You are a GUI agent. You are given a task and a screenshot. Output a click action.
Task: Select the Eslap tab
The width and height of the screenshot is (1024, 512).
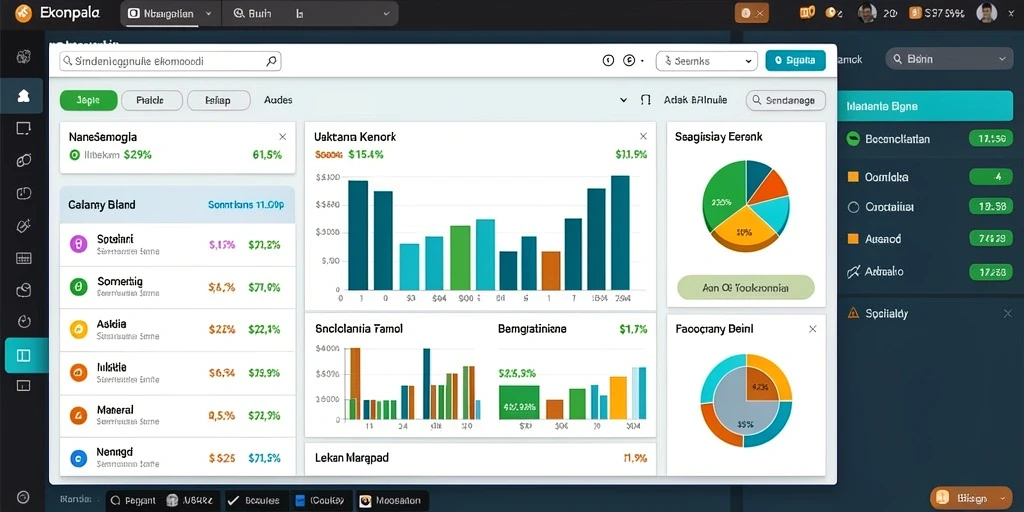218,101
